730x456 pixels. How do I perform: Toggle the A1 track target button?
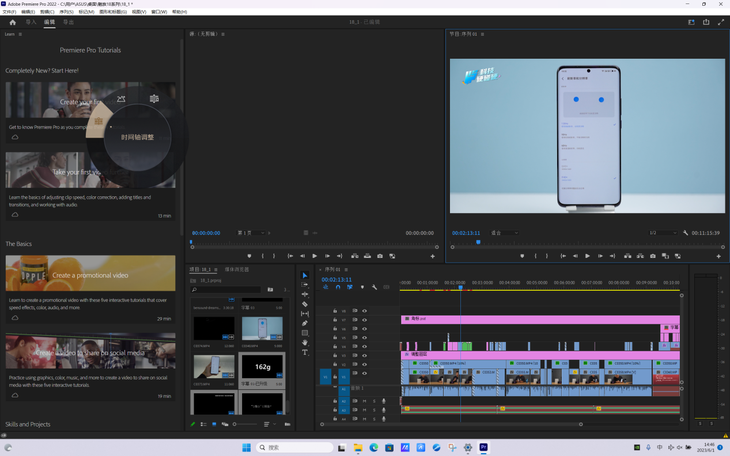(x=344, y=389)
